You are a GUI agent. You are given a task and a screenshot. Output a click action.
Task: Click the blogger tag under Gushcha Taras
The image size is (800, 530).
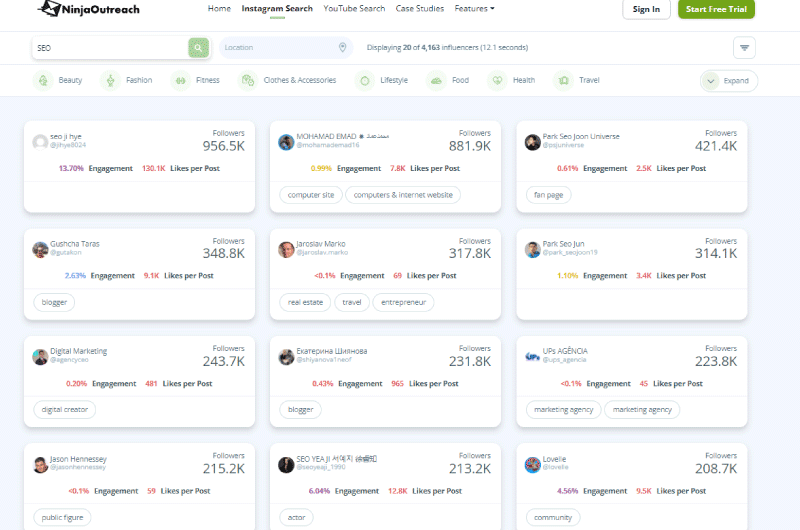pyautogui.click(x=54, y=302)
